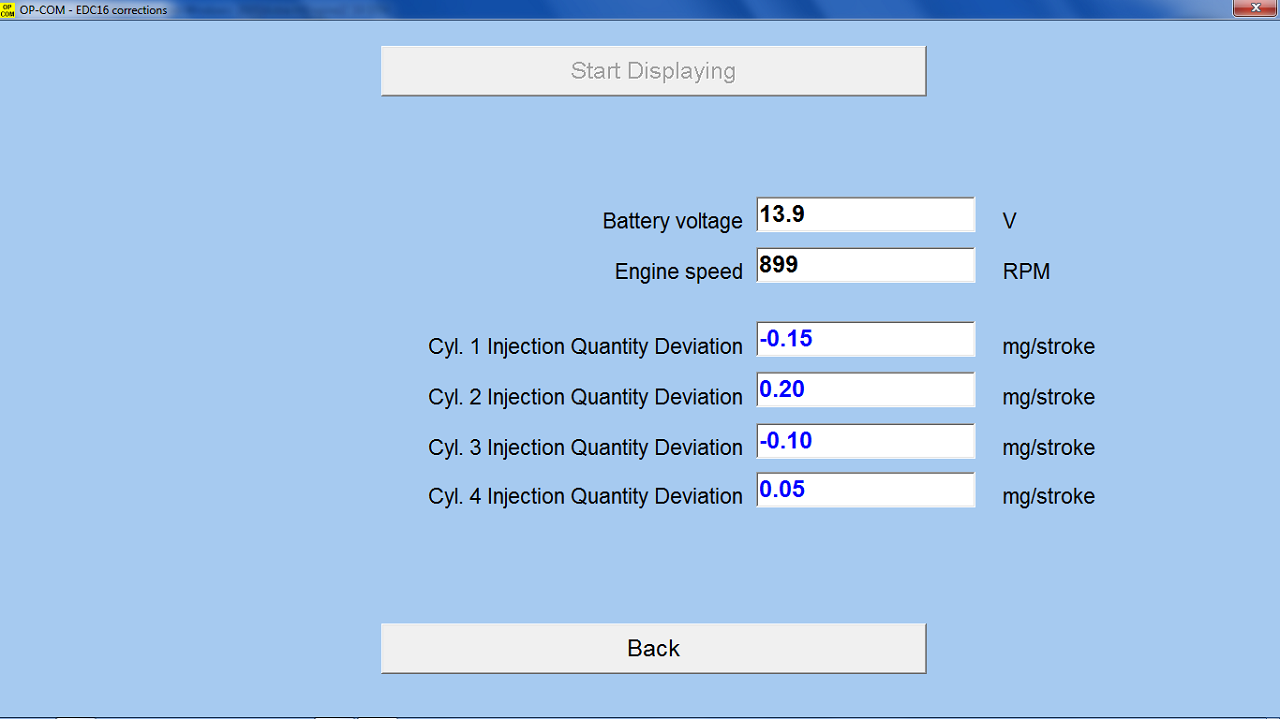Click the Cyl. 1 Injection Quantity Deviation label
Image resolution: width=1280 pixels, height=719 pixels.
point(585,347)
